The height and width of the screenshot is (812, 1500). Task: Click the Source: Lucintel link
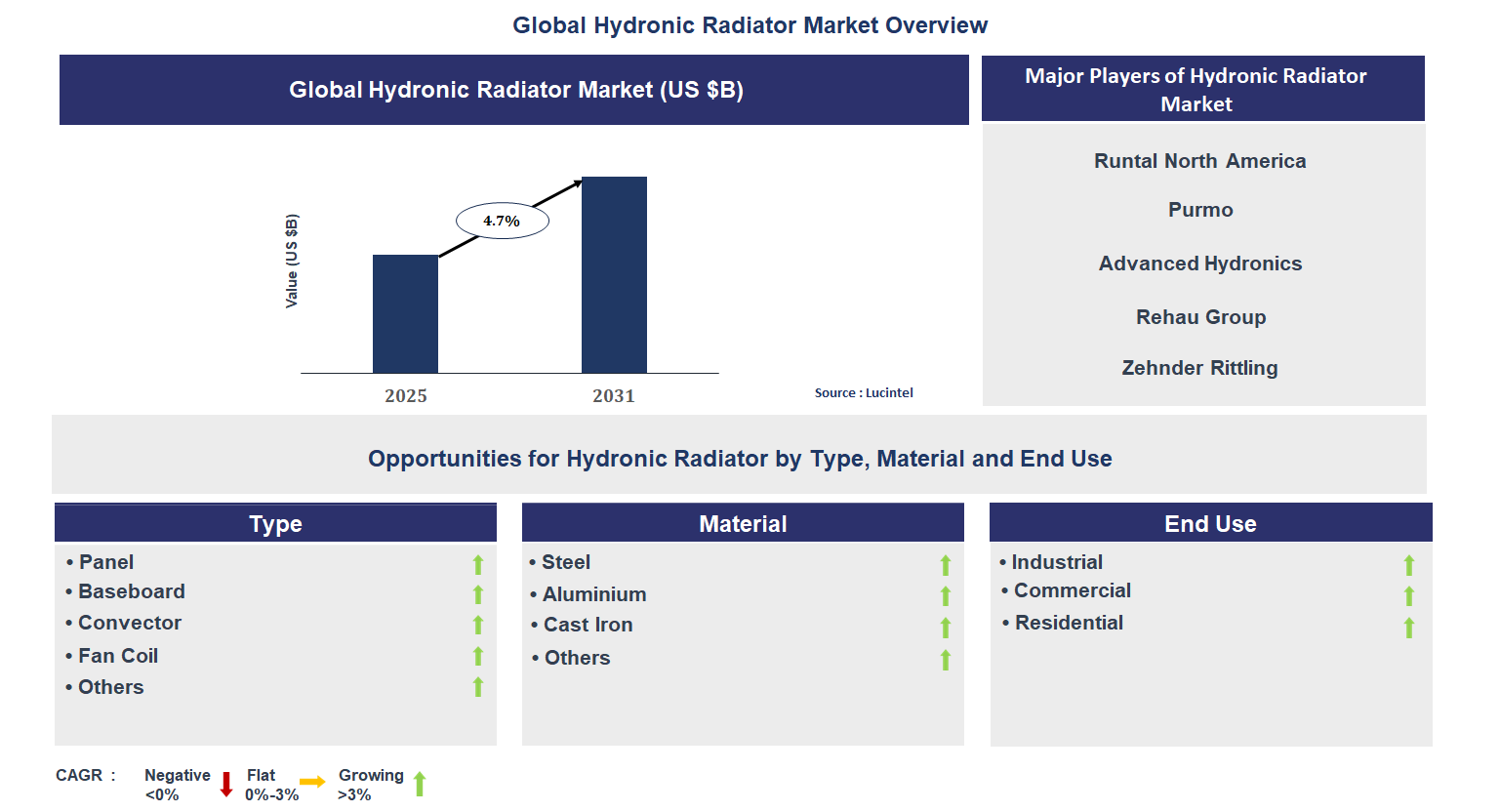pos(864,392)
